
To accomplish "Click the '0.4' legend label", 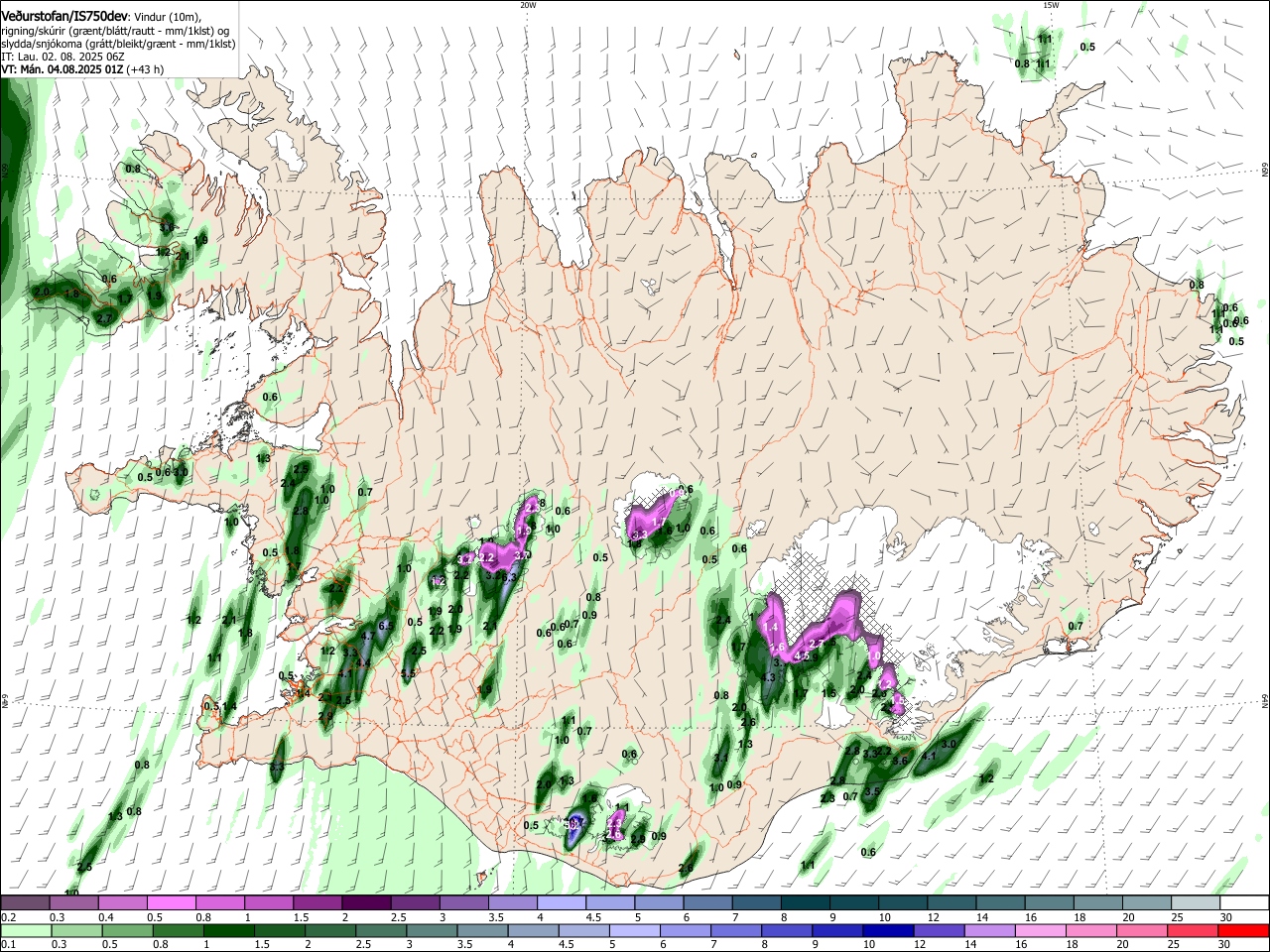I will (106, 917).
